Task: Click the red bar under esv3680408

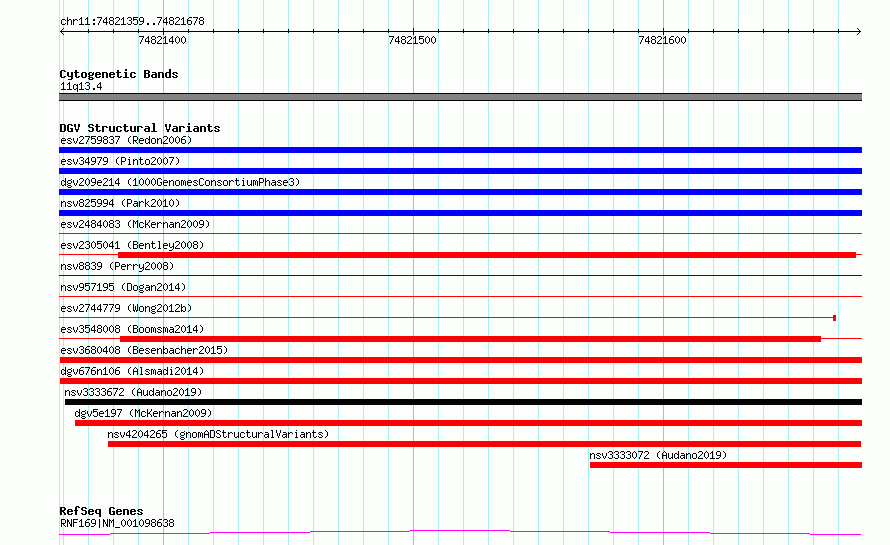Action: coord(460,360)
